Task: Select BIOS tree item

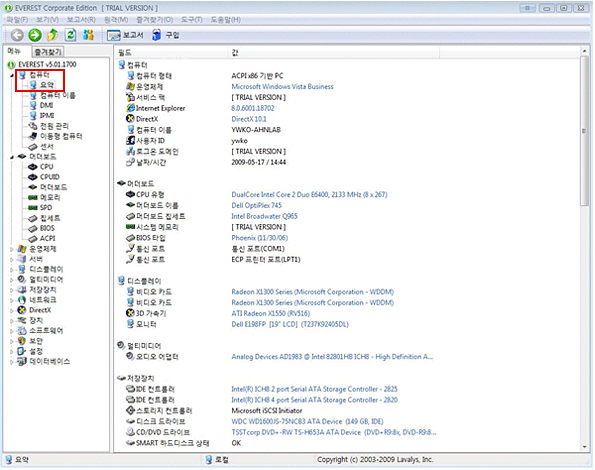Action: tap(47, 228)
